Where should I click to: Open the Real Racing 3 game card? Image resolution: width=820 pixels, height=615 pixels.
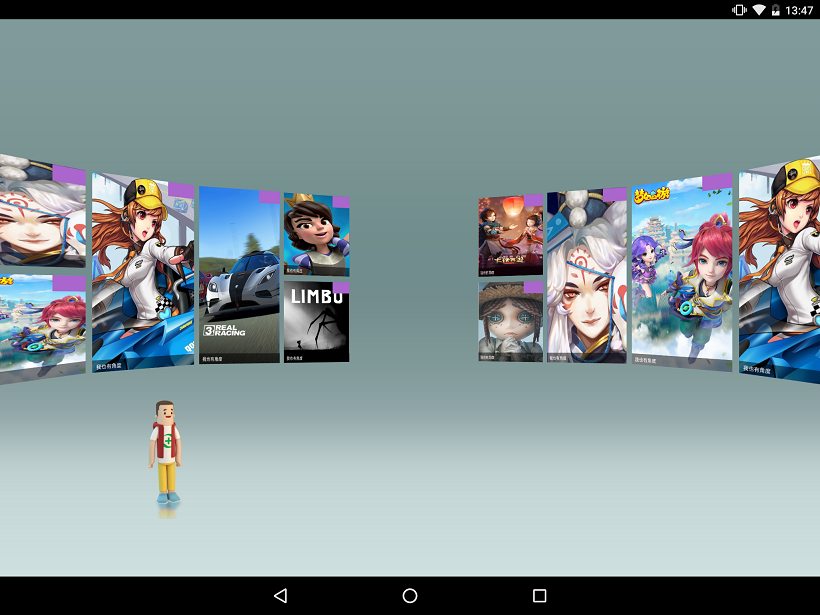coord(240,275)
